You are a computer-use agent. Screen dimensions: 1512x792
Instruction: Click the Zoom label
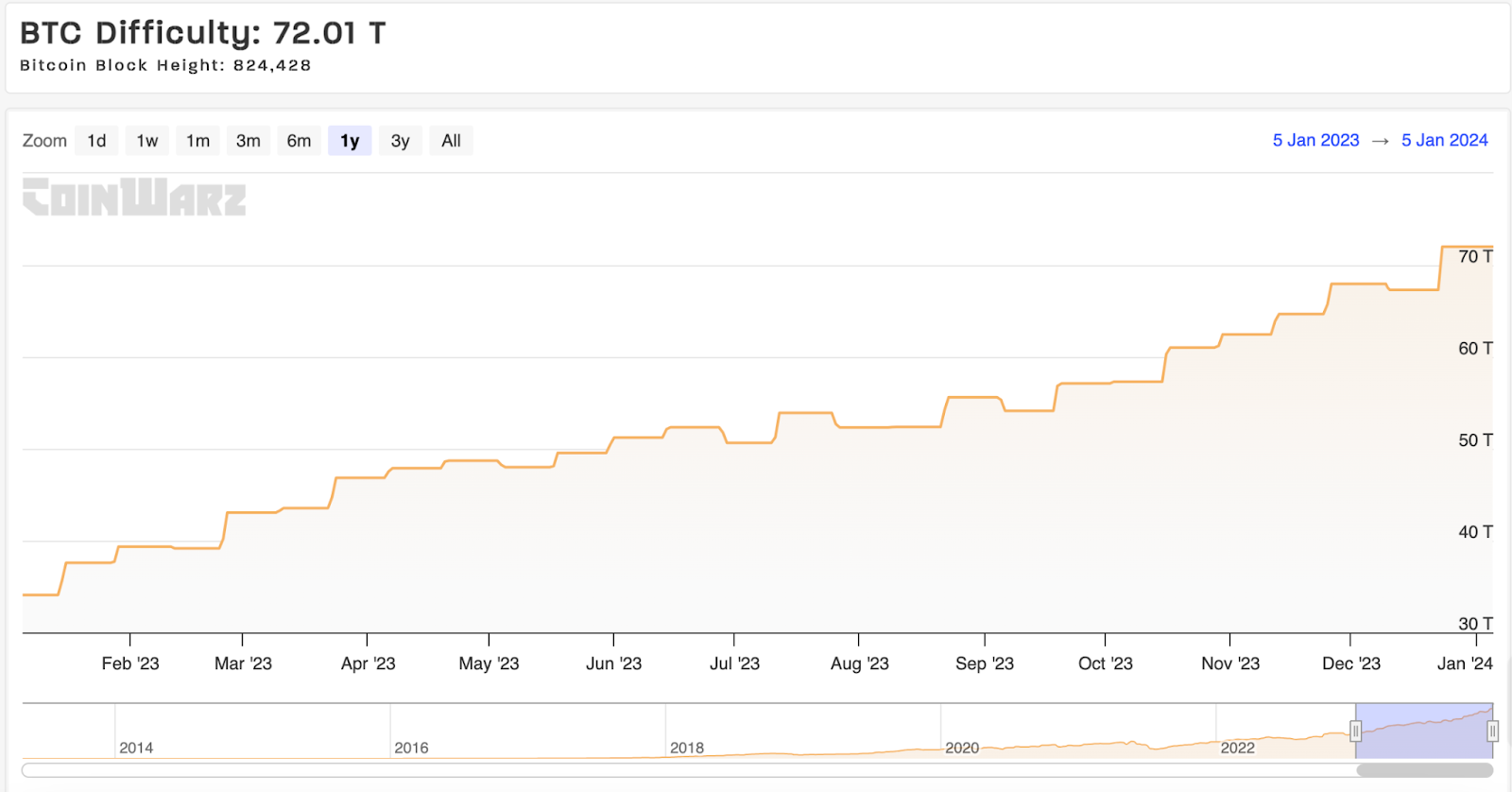click(44, 141)
